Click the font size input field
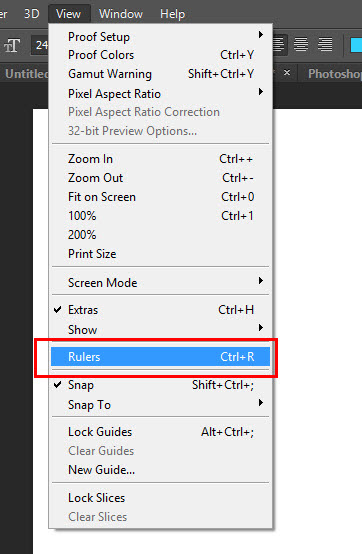This screenshot has height=554, width=362. pos(40,45)
